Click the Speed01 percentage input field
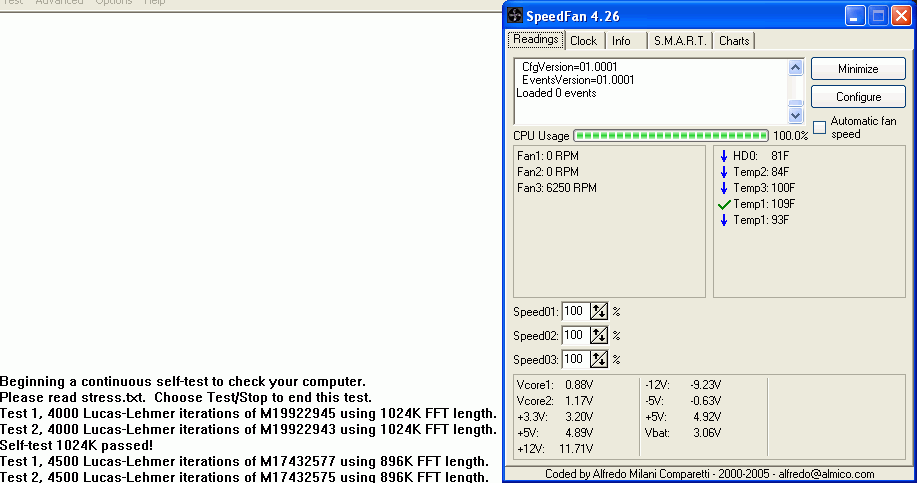The image size is (917, 483). point(575,311)
